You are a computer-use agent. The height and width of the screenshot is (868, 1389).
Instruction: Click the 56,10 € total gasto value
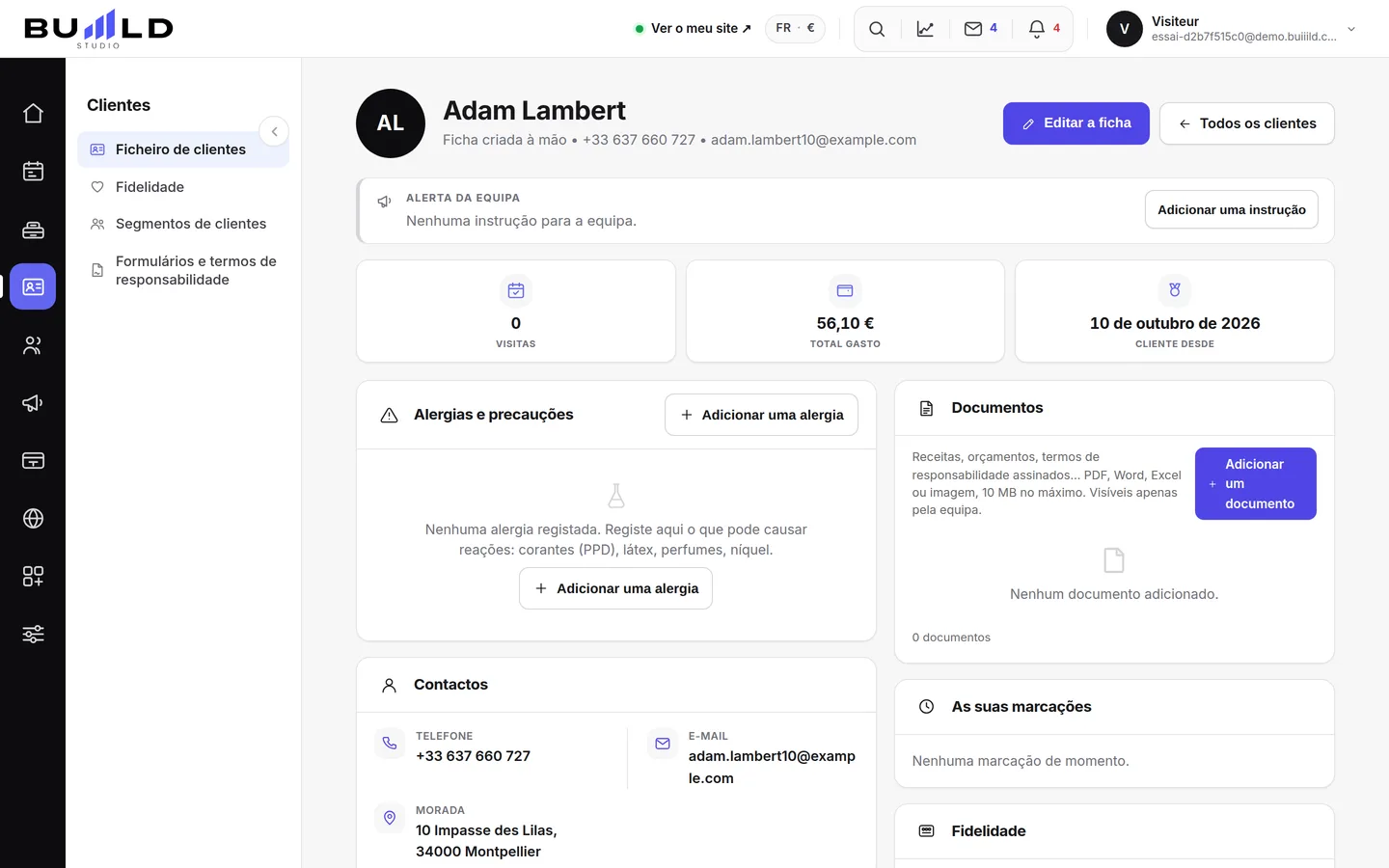pos(845,323)
